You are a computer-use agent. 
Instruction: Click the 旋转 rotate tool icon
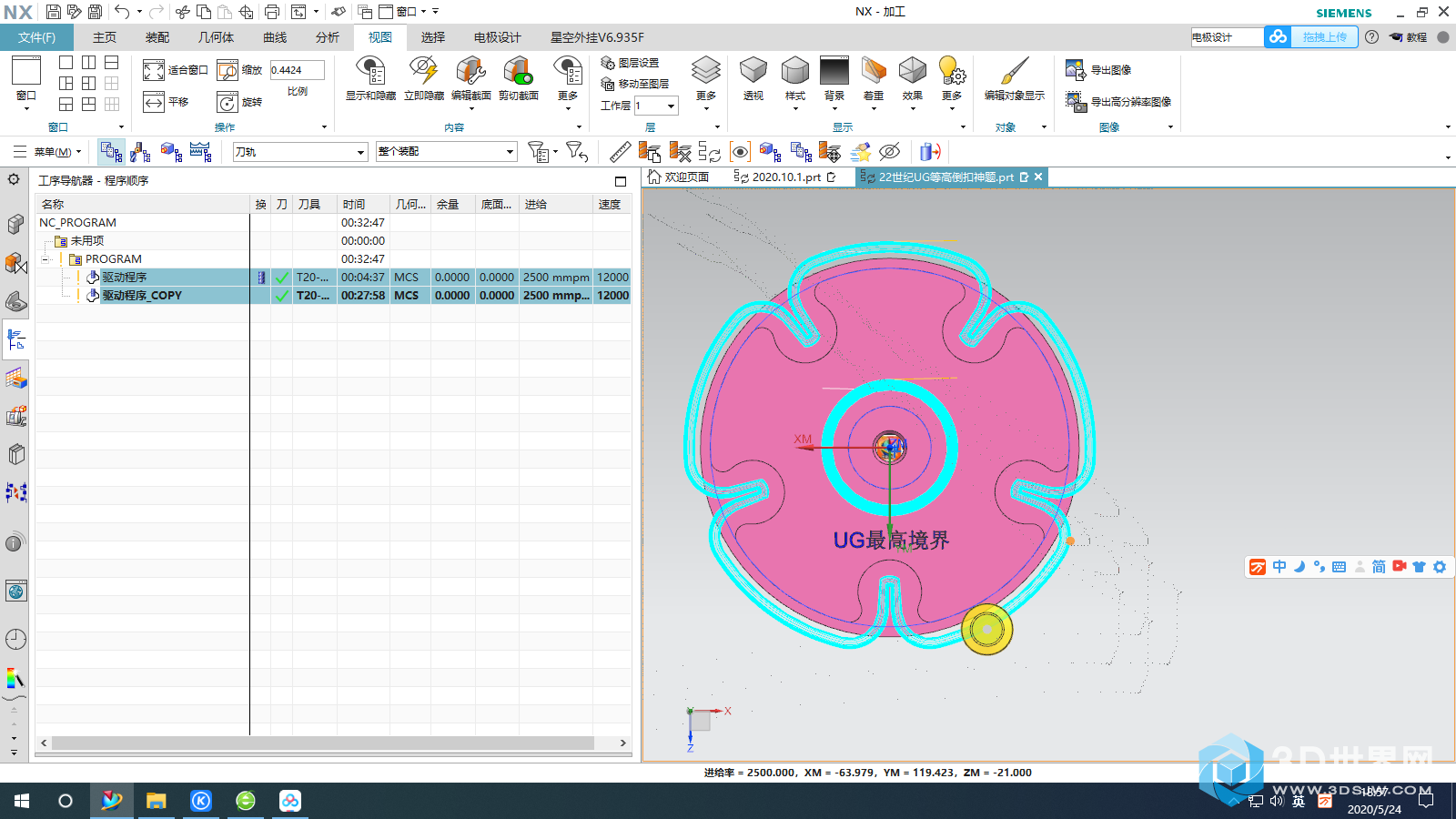[x=227, y=102]
